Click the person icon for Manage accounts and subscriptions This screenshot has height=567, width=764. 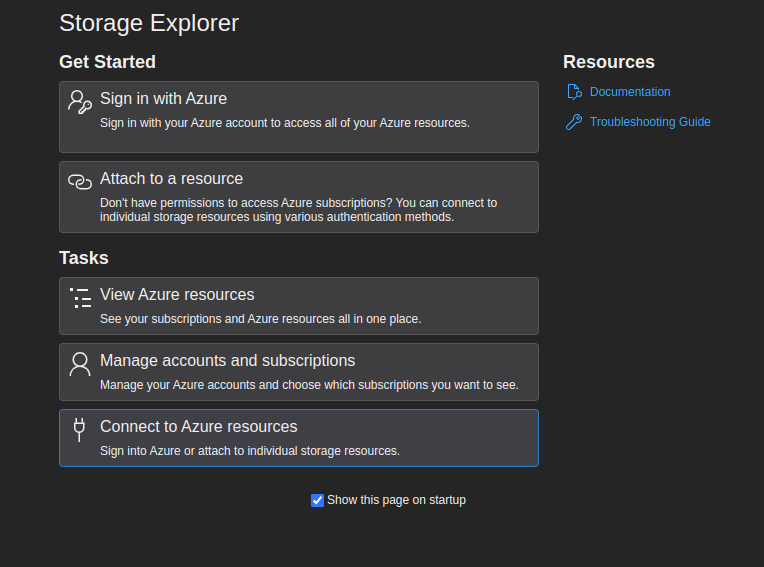[x=80, y=363]
